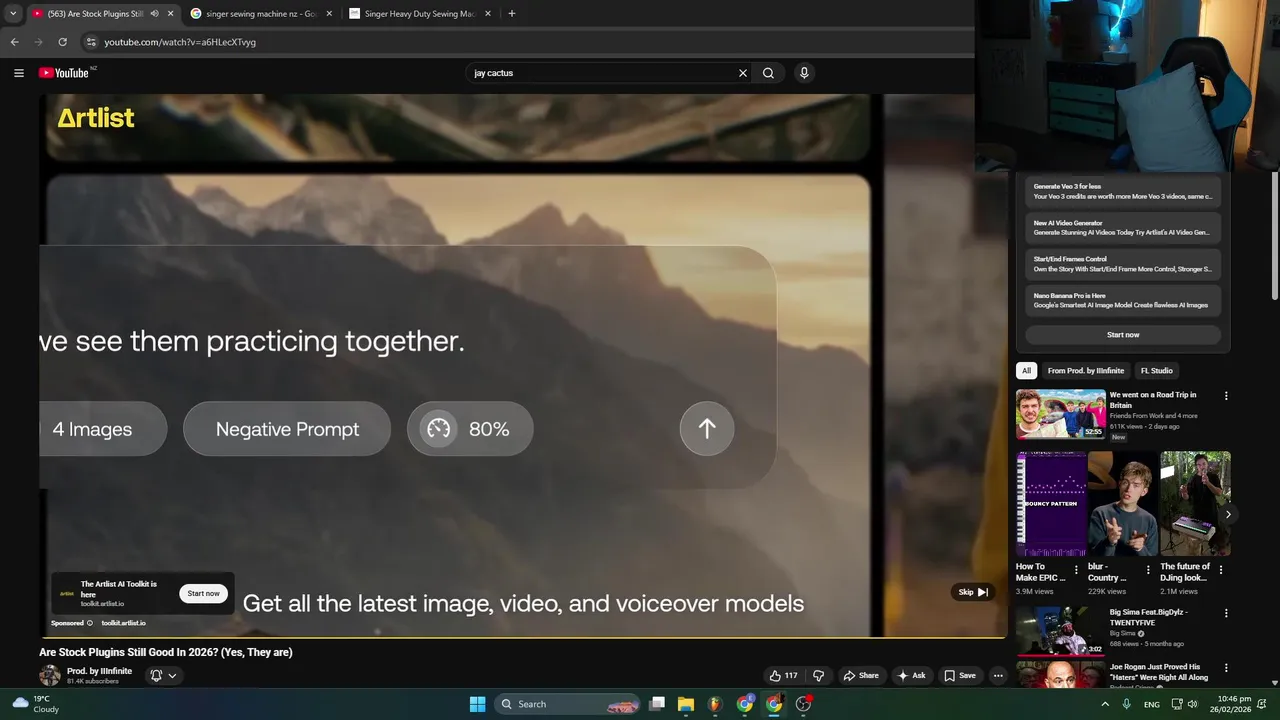Go forward a page in the browser
The height and width of the screenshot is (720, 1280).
(38, 42)
